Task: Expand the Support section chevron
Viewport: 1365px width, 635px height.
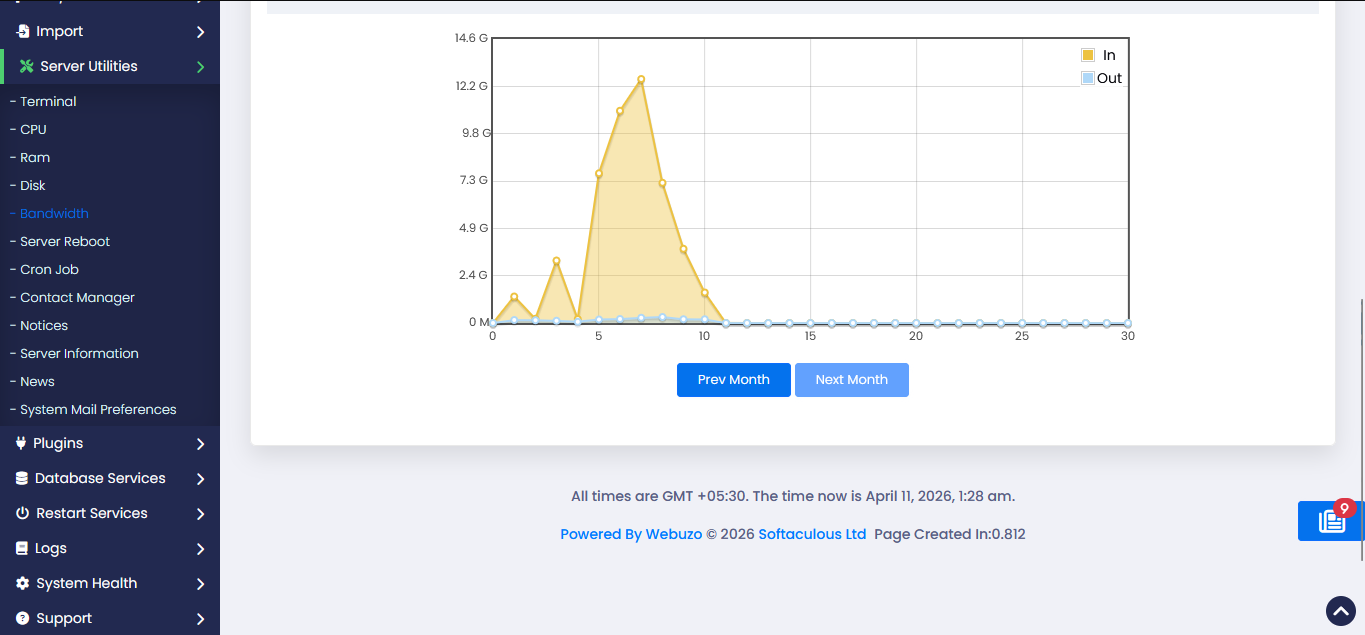Action: click(200, 619)
